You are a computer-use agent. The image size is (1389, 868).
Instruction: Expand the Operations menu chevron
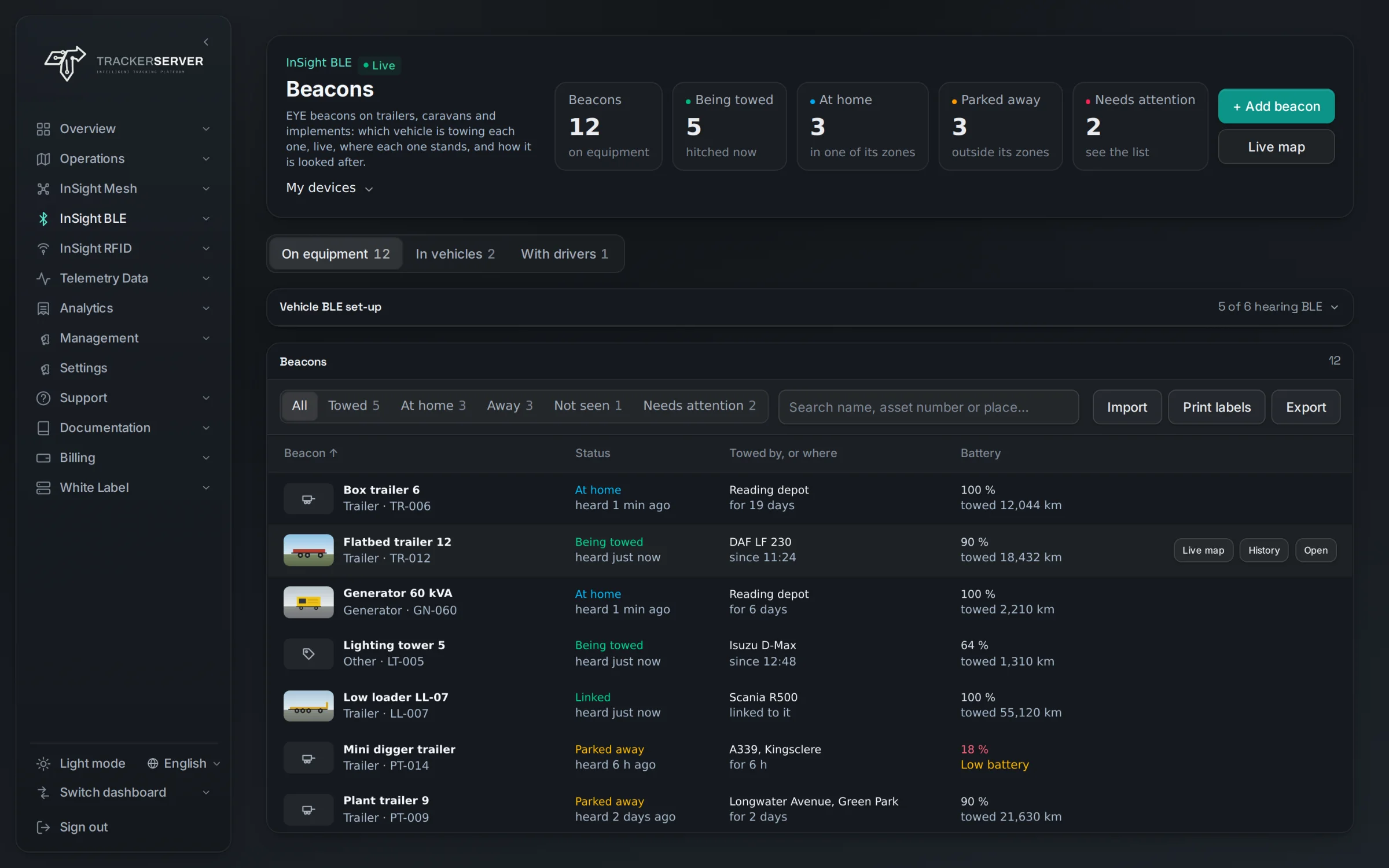coord(206,159)
